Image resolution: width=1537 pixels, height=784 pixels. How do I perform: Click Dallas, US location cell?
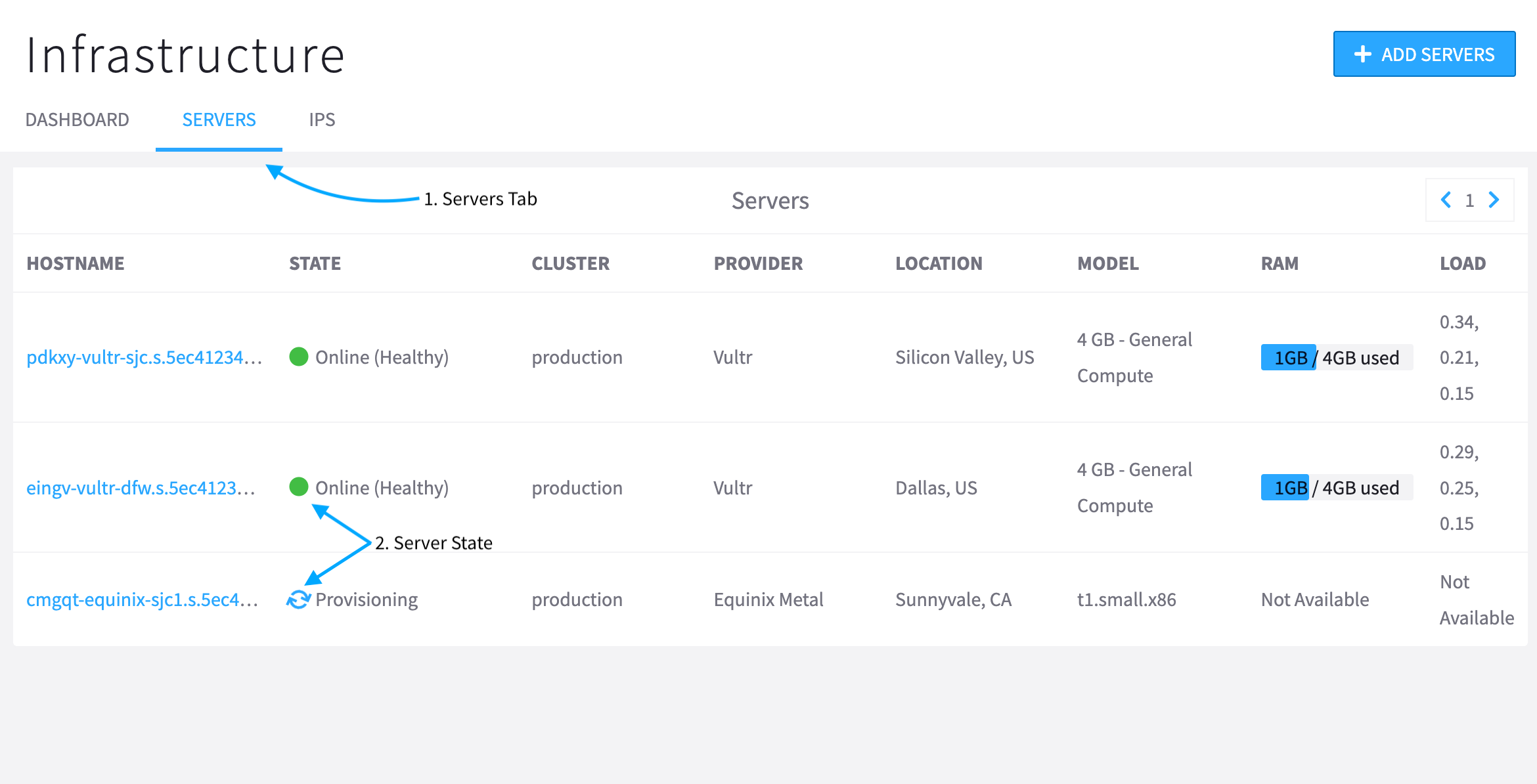936,488
